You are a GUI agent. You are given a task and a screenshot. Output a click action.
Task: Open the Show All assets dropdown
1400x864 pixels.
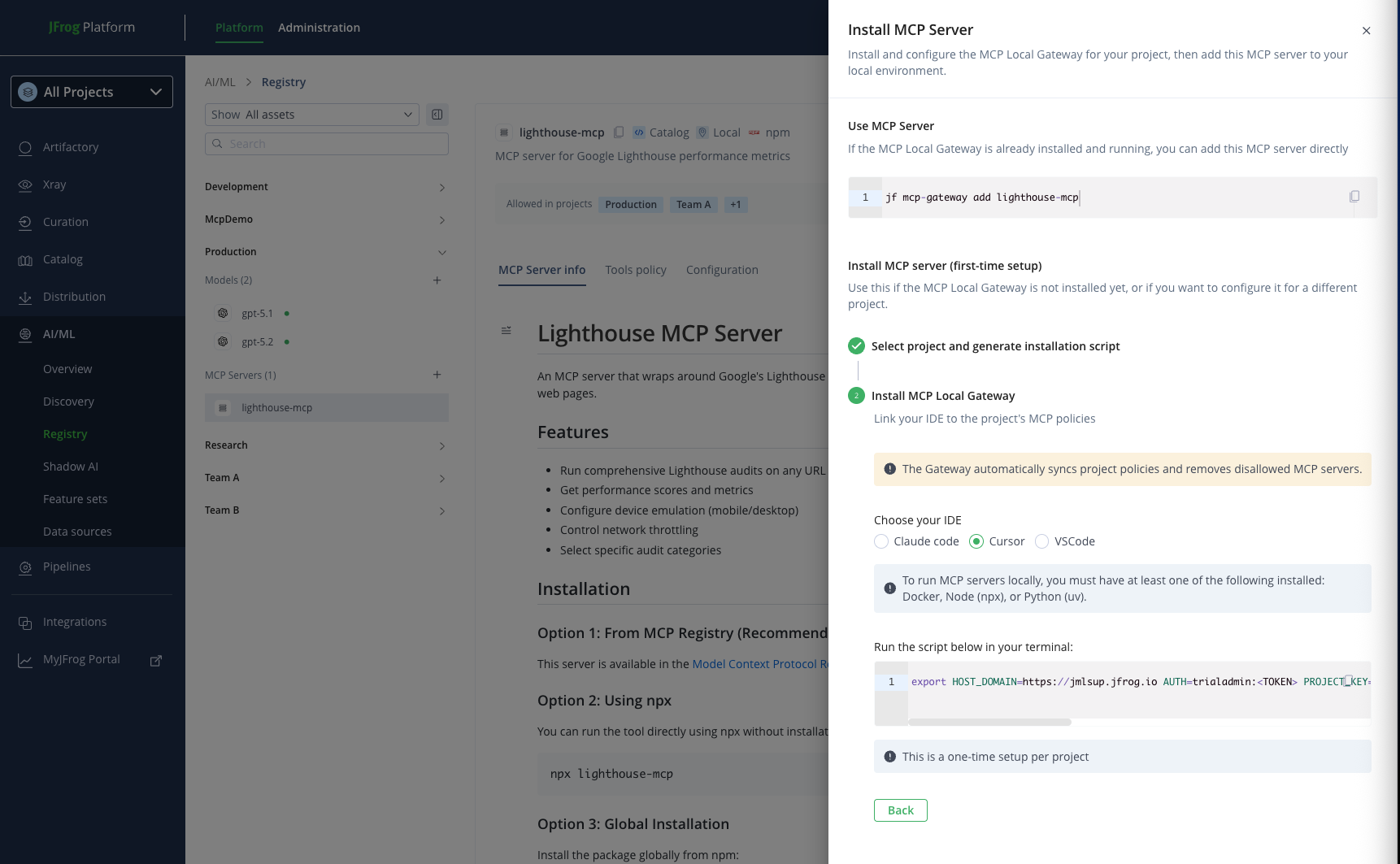(312, 115)
